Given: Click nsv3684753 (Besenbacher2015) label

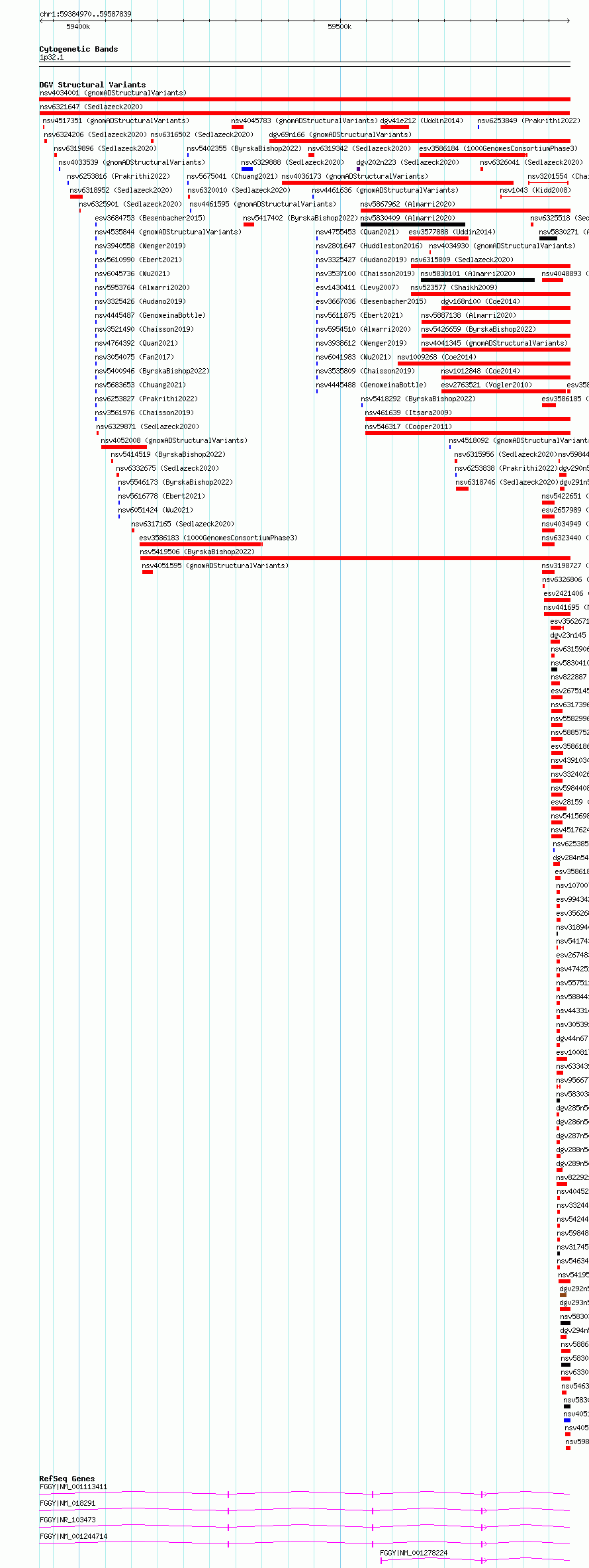Looking at the screenshot, I should tap(150, 218).
